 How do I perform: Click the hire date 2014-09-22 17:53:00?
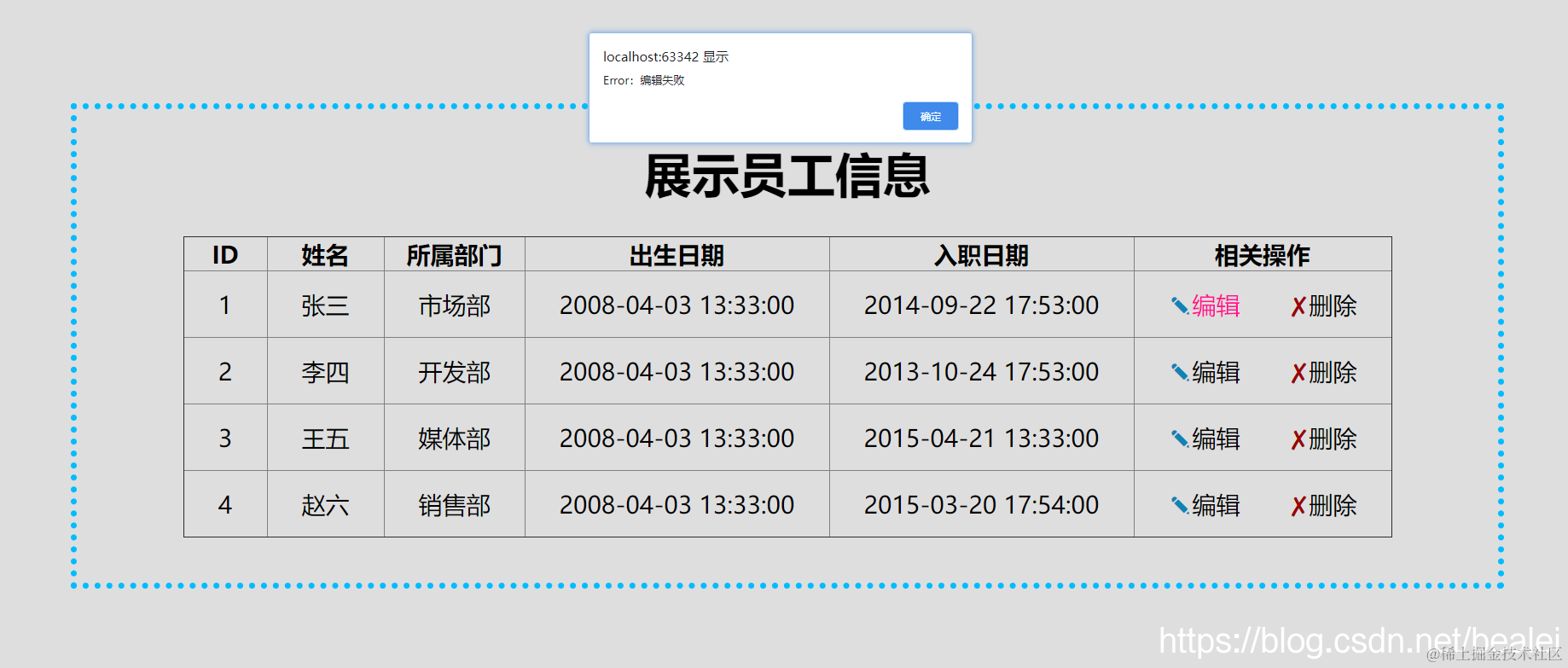[981, 305]
